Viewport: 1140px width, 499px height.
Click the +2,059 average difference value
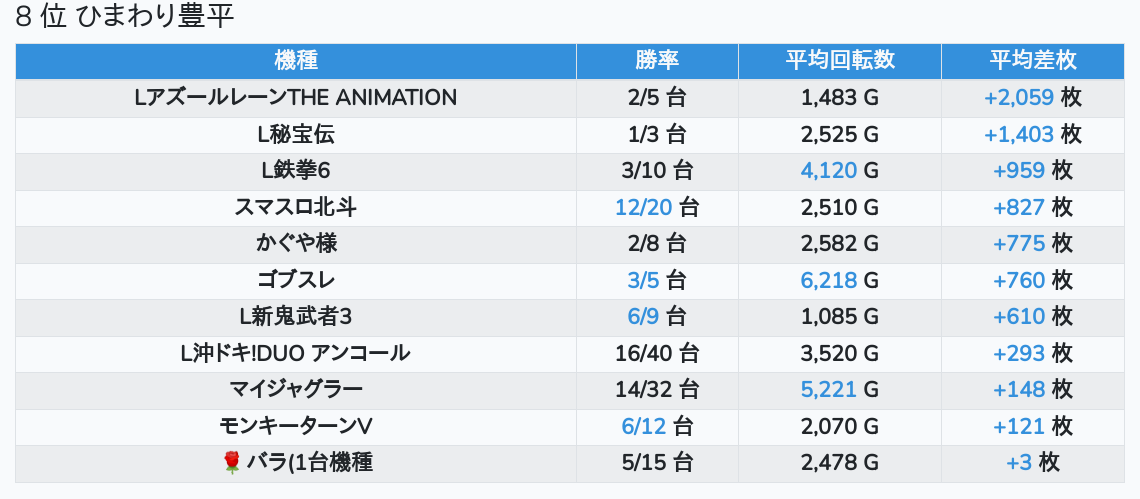(x=1019, y=98)
